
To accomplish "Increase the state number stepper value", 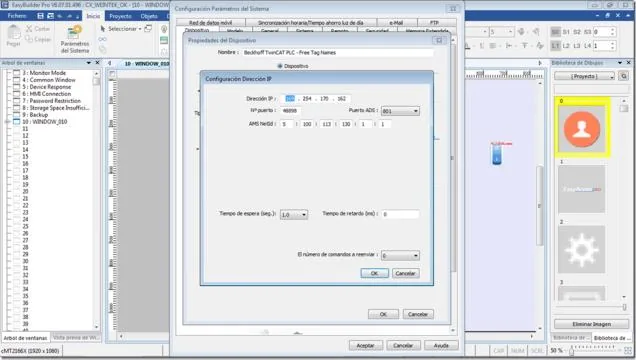I will coord(612,29).
